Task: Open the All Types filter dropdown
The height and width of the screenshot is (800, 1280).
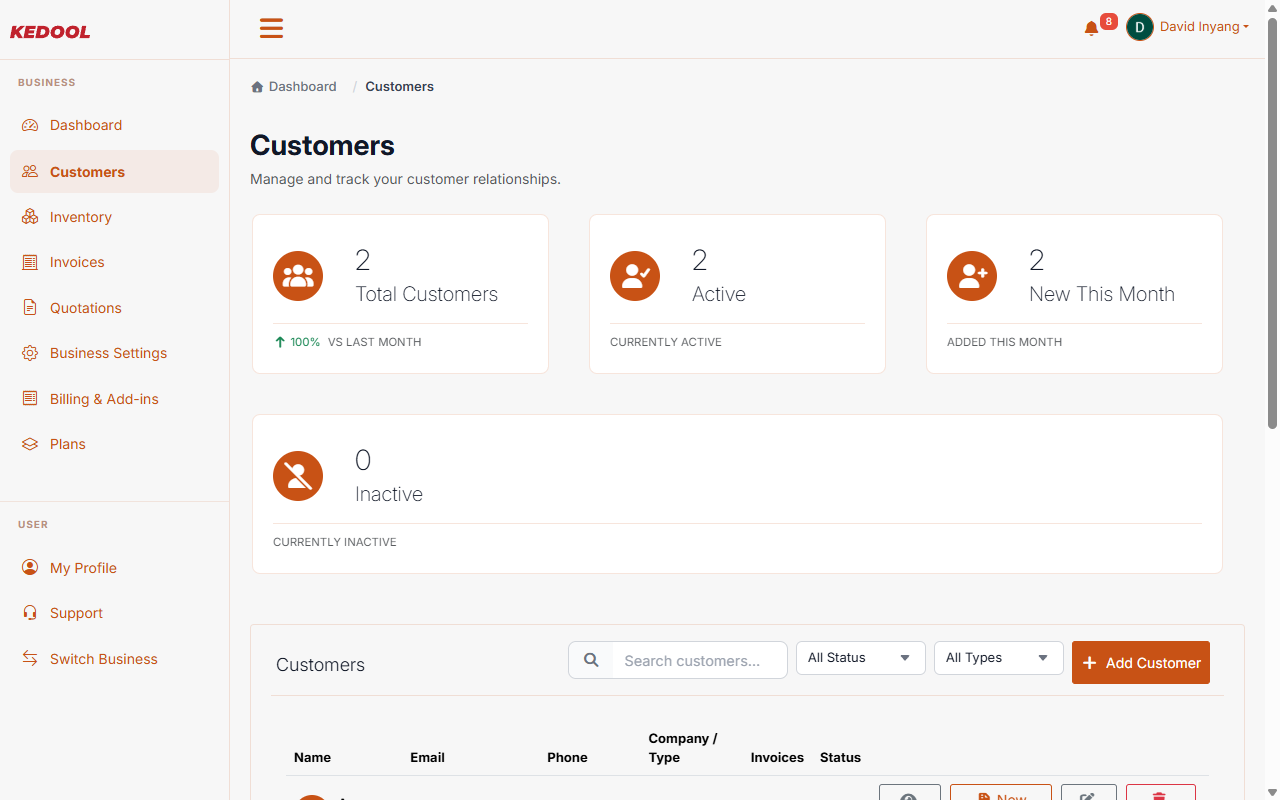Action: coord(999,658)
